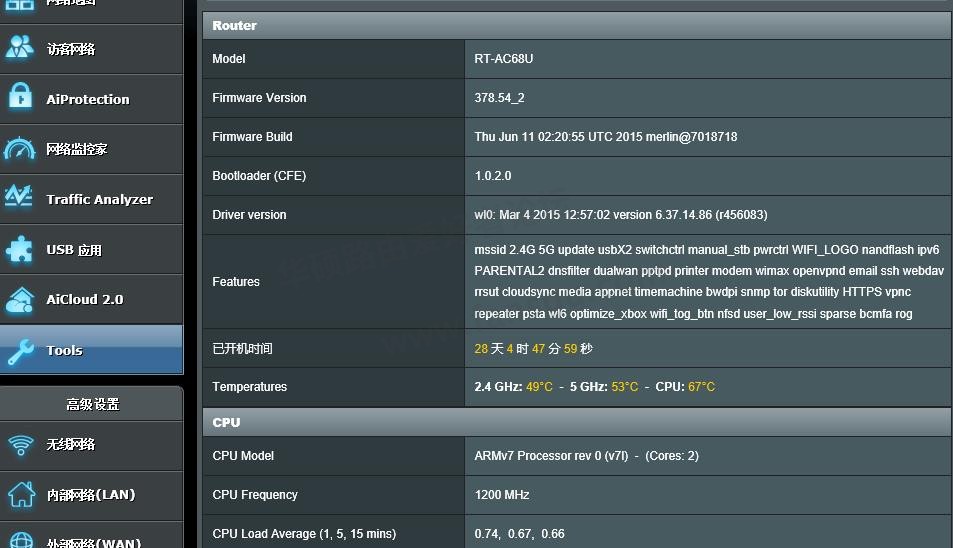
Task: Go to the 内部网络(LAN) label
Action: 91,495
